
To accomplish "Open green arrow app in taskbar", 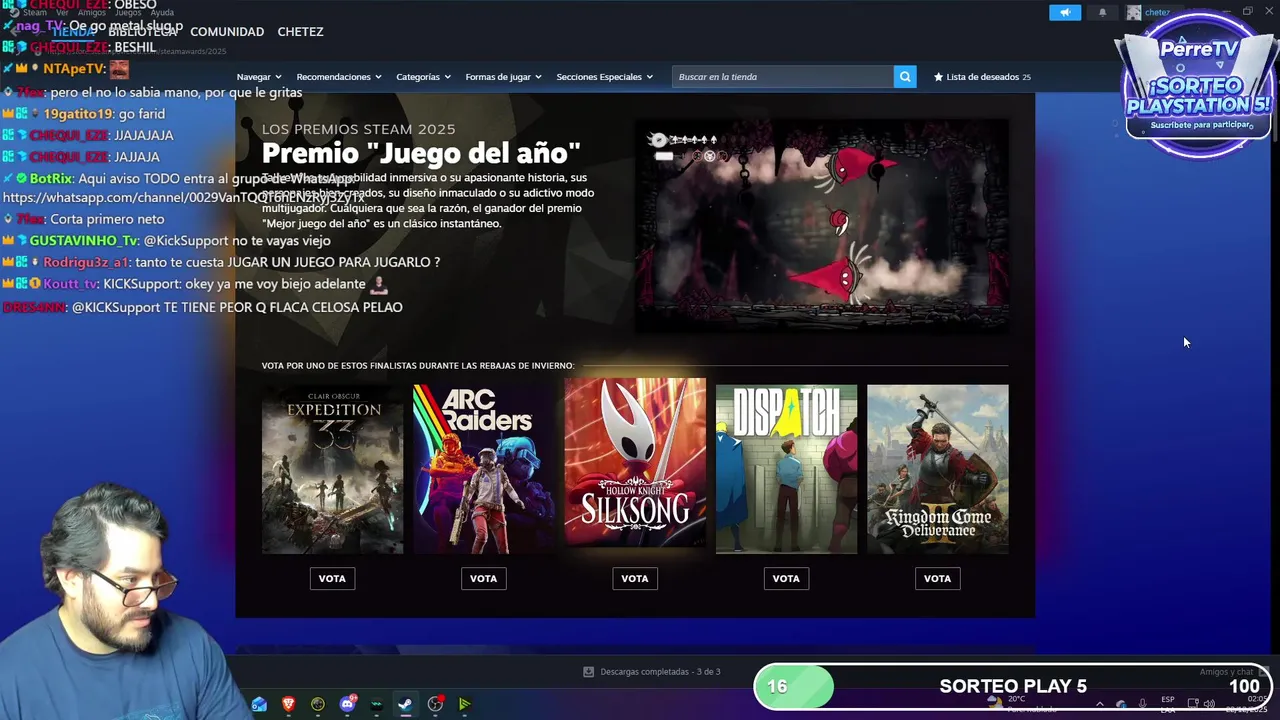I will pyautogui.click(x=464, y=704).
